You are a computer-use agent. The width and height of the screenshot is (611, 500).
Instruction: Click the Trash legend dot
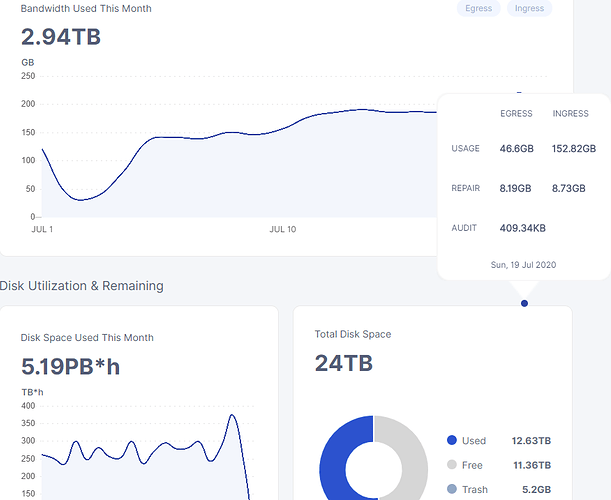[452, 490]
